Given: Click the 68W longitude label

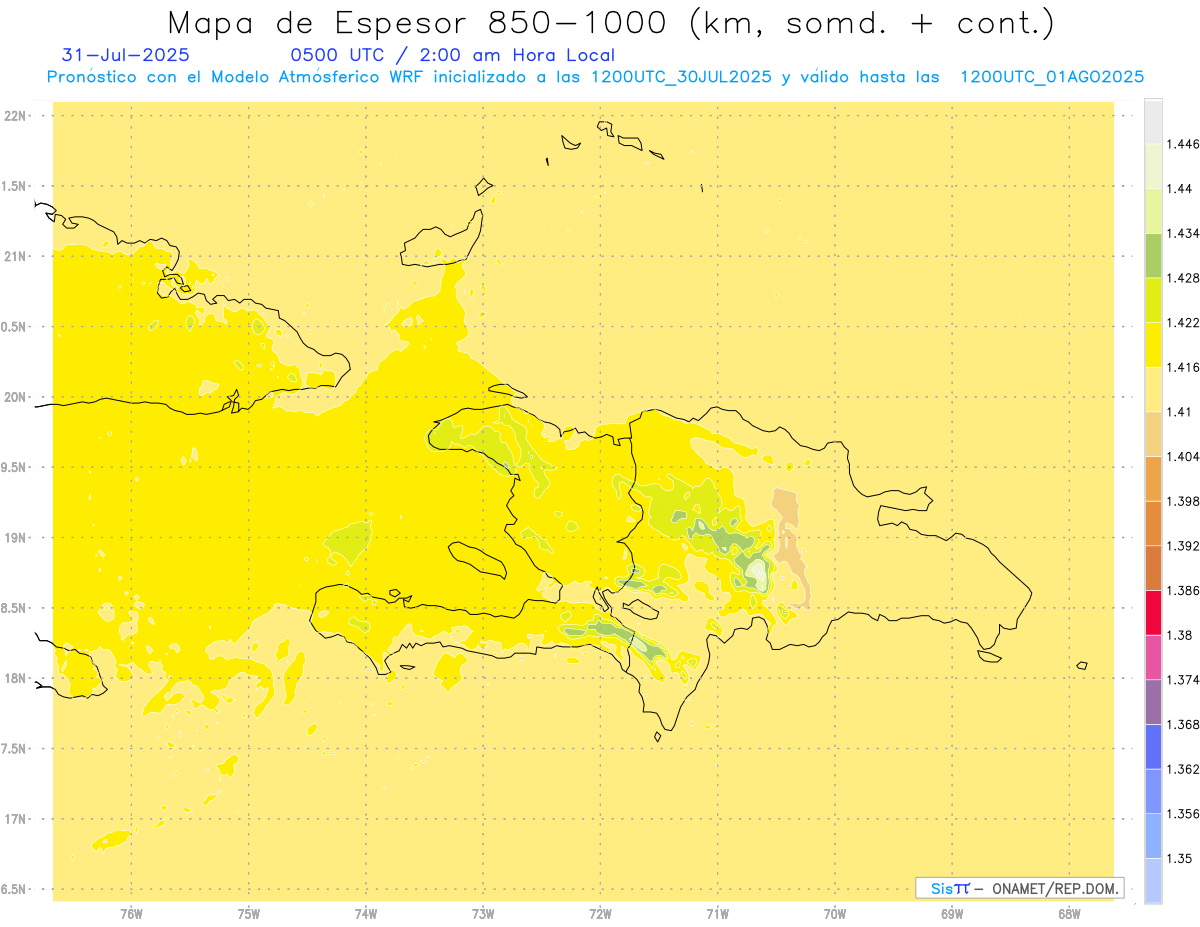Looking at the screenshot, I should tap(1069, 914).
